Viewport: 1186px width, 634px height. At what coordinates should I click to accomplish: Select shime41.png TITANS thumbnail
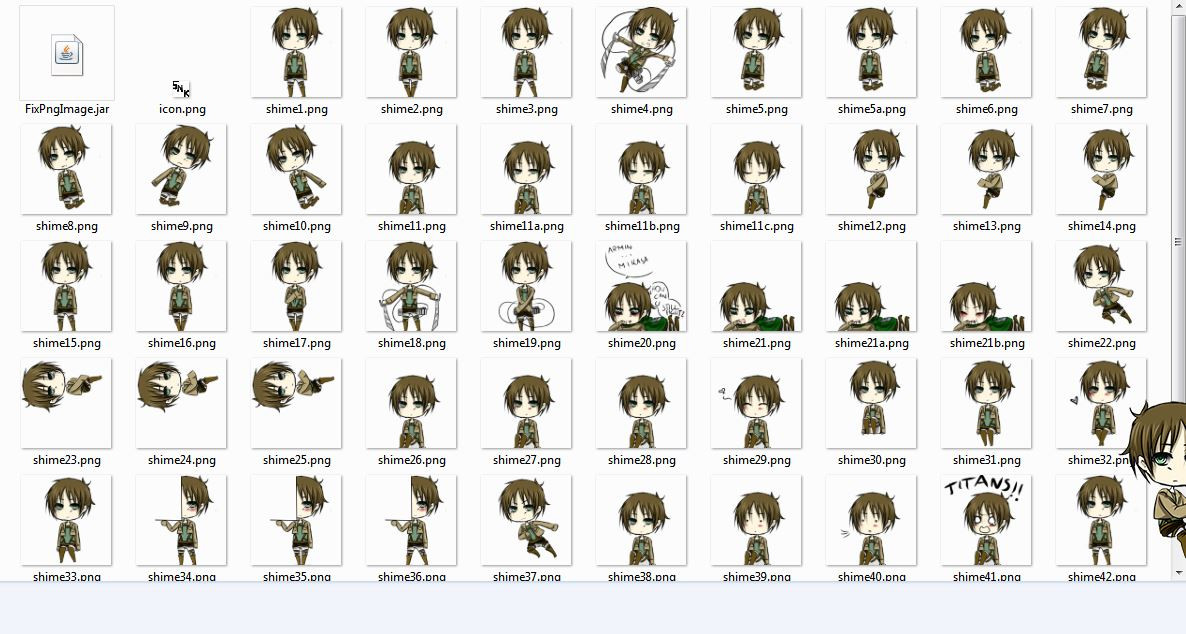point(986,521)
